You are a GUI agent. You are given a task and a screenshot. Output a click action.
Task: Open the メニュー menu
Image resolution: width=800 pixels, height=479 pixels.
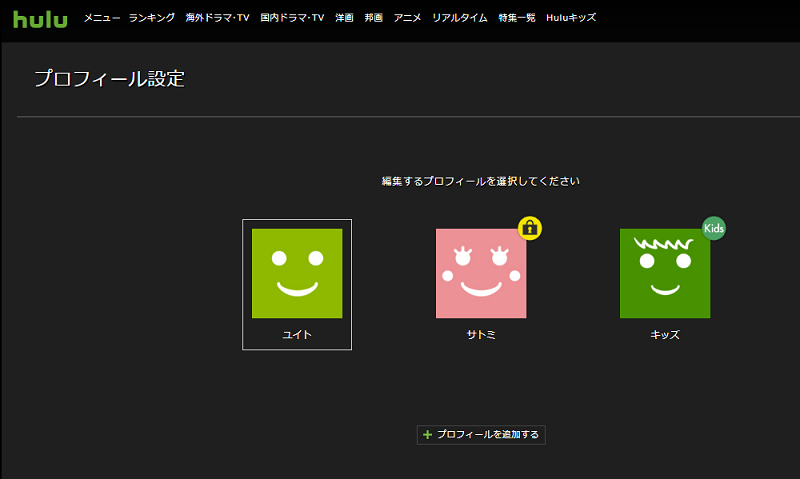(x=102, y=18)
